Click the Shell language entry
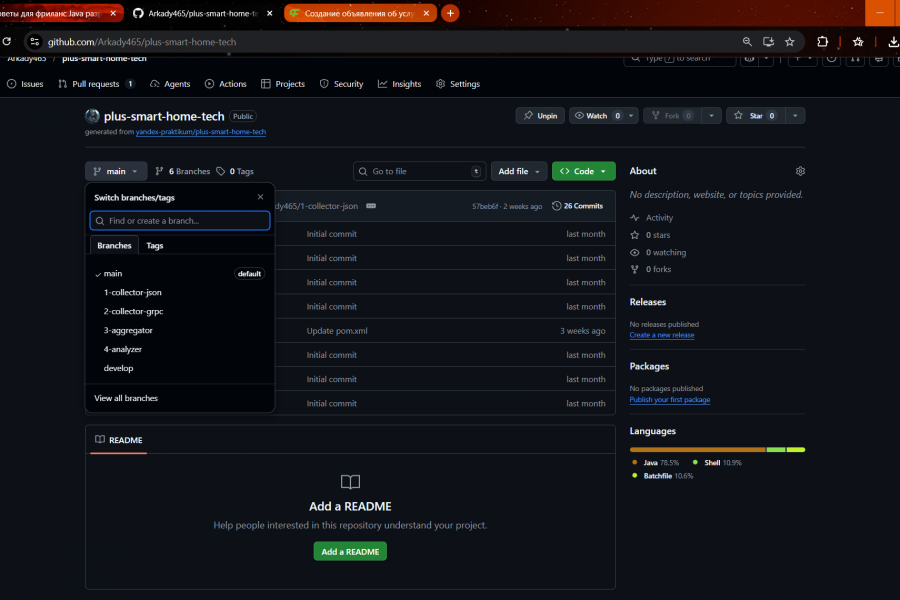This screenshot has width=900, height=600. coord(717,462)
